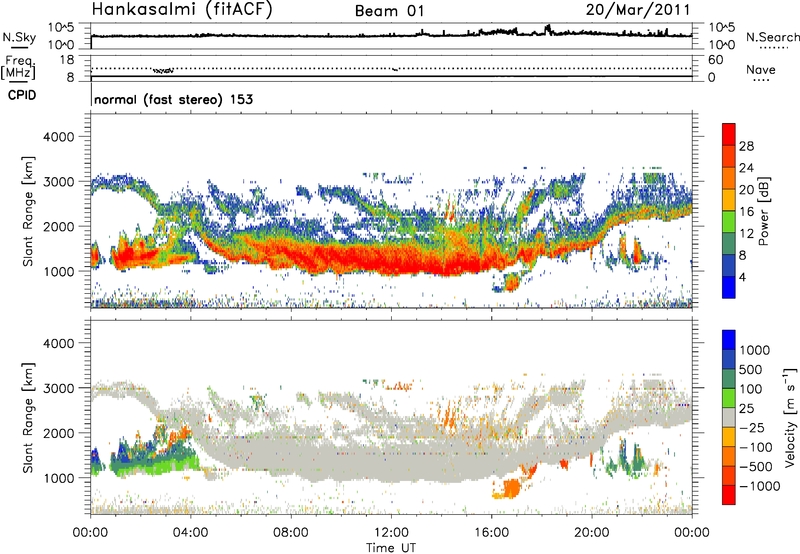Screen dimensions: 800x554
Task: Click the "12:00" time axis label
Action: pos(391,533)
